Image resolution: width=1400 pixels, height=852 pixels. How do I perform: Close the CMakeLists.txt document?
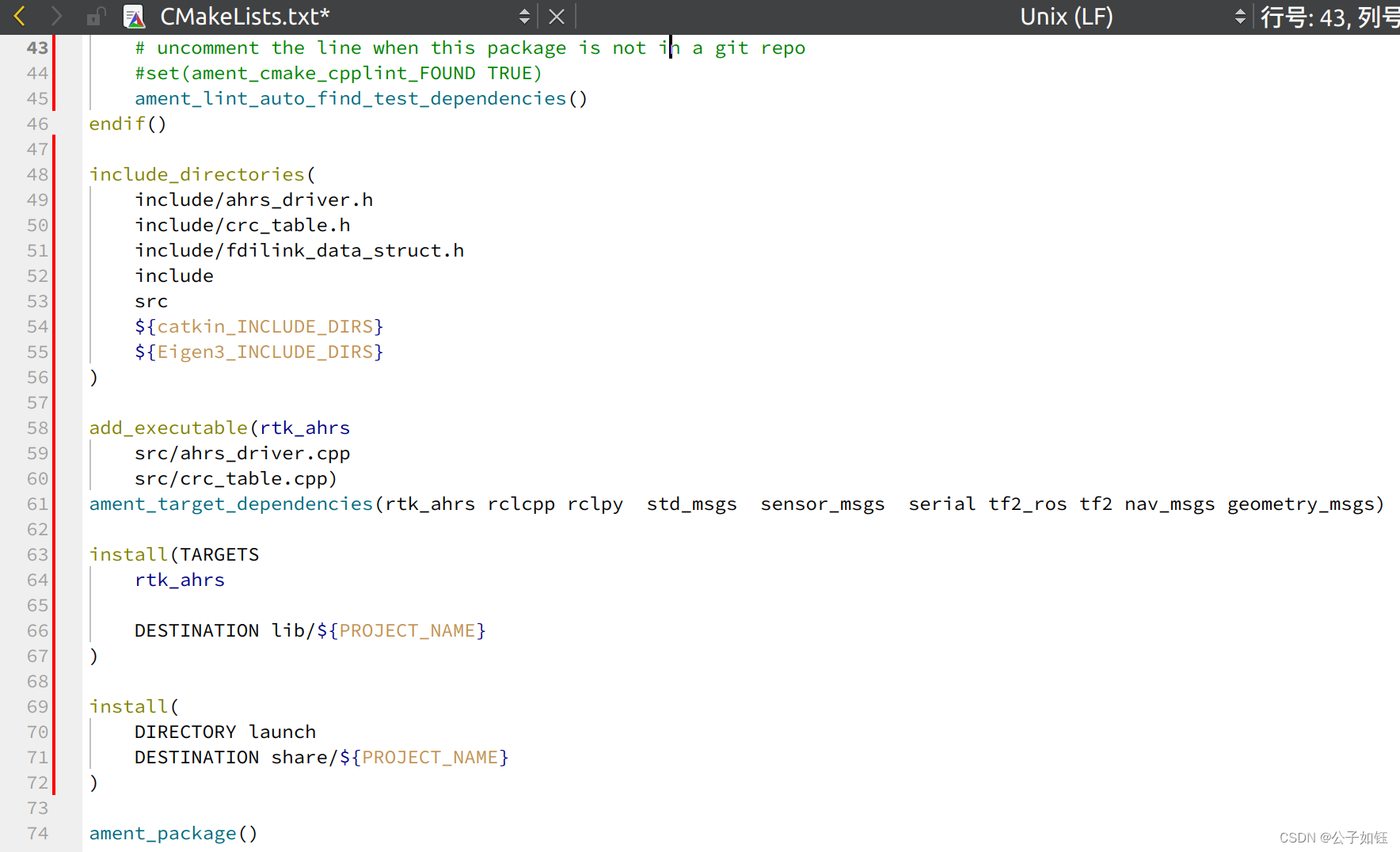click(557, 17)
